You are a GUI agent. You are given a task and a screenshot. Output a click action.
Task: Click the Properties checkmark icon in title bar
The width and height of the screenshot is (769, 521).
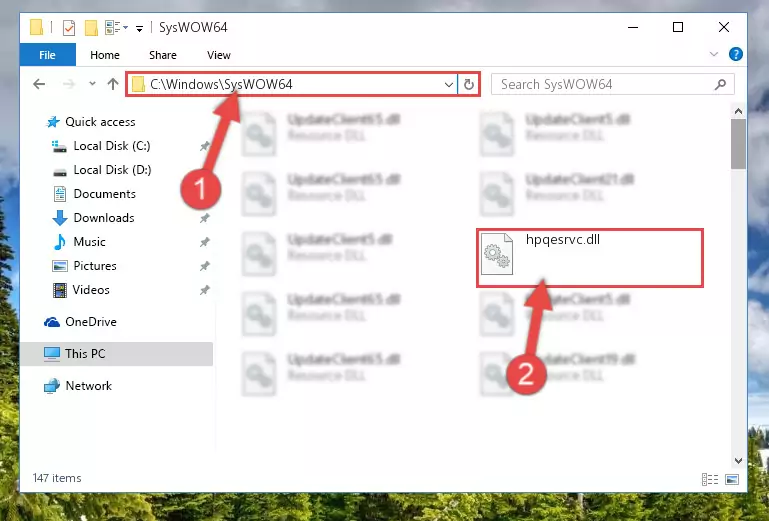(x=69, y=27)
